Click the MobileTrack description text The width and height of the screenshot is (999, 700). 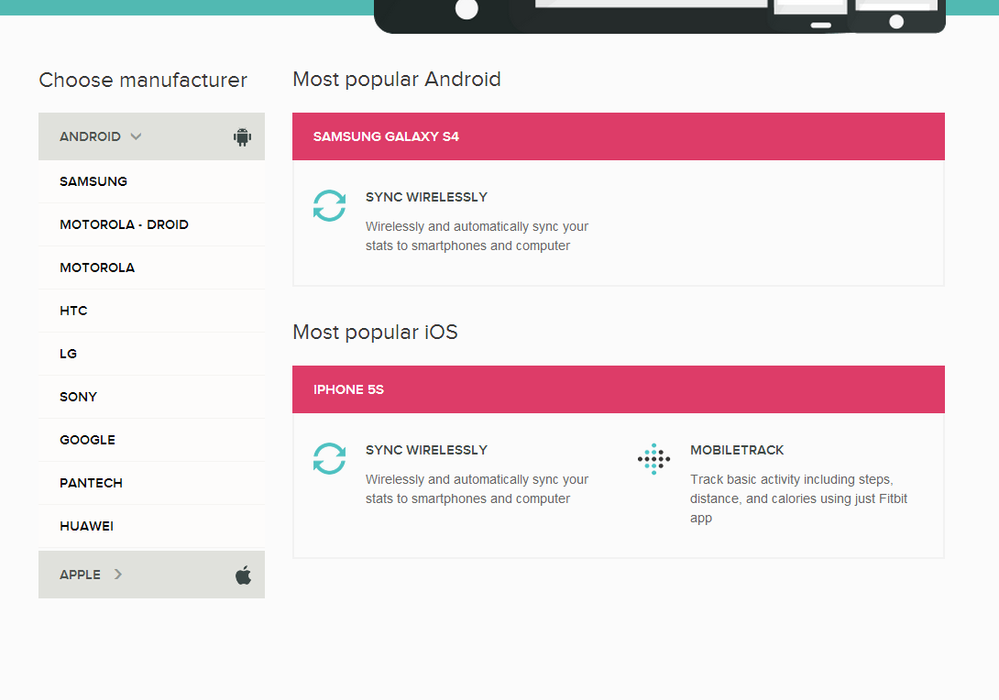(x=798, y=499)
